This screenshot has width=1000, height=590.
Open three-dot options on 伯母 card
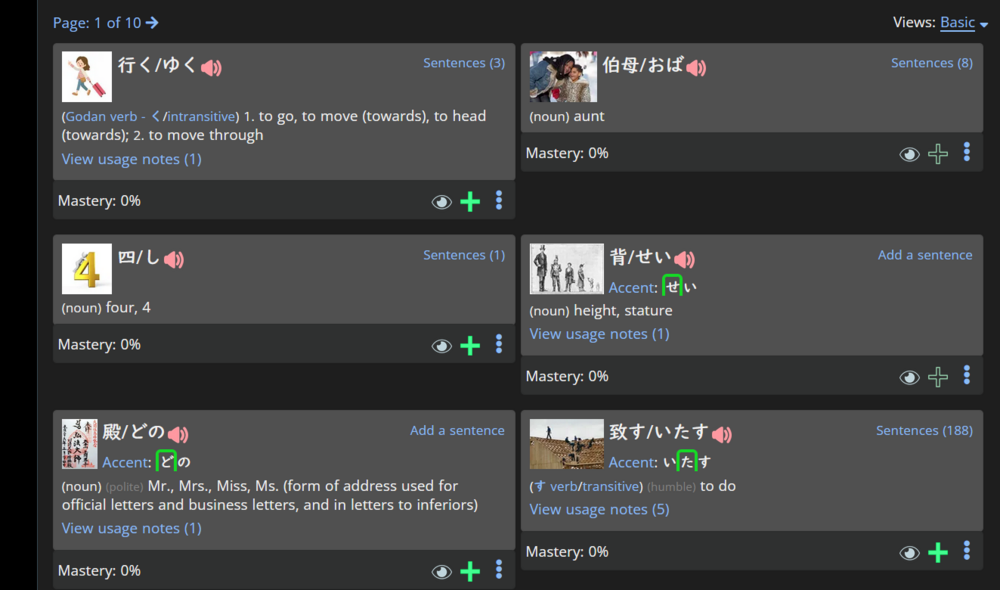[967, 152]
